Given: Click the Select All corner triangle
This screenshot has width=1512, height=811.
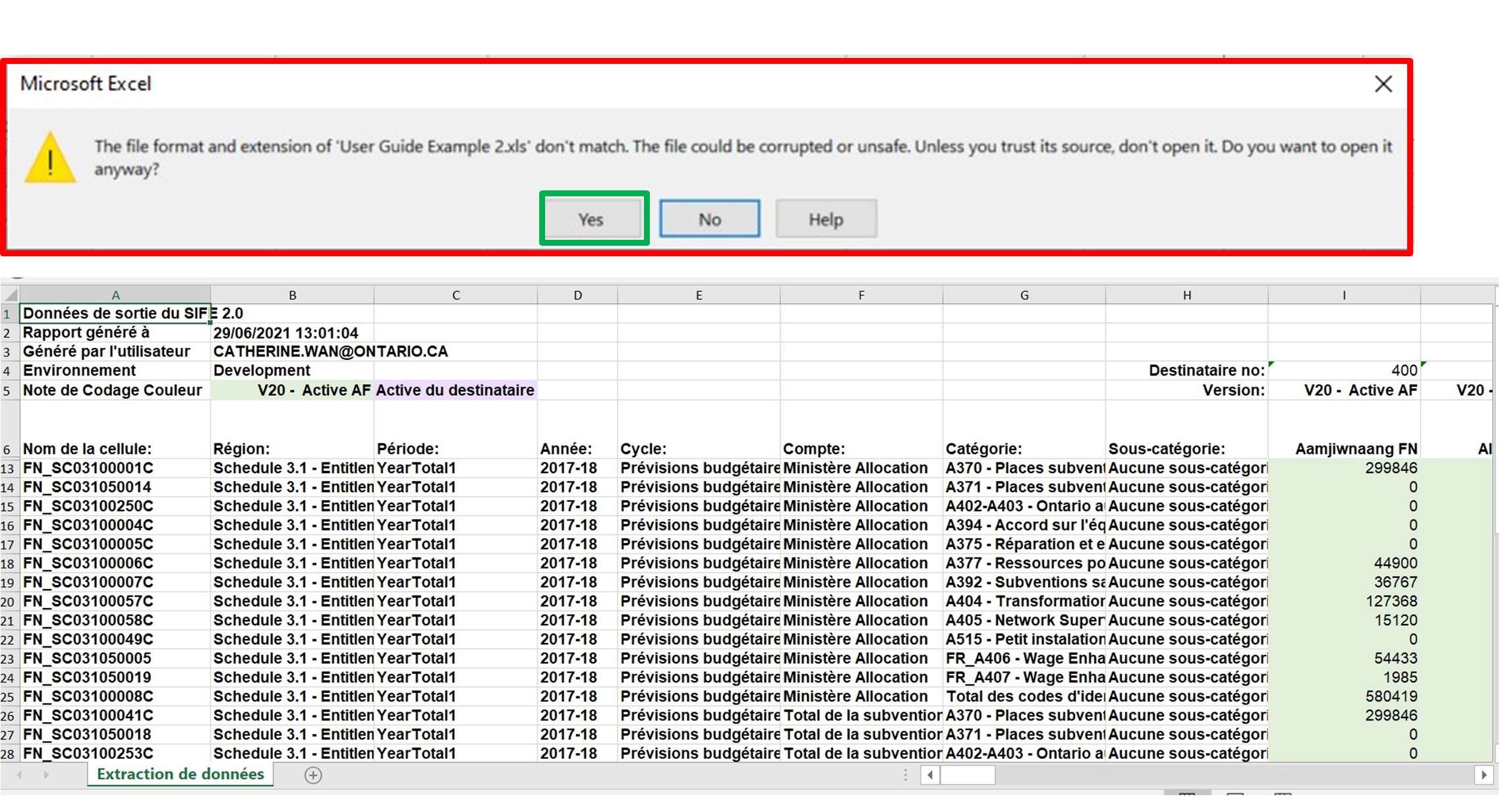Looking at the screenshot, I should click(11, 295).
